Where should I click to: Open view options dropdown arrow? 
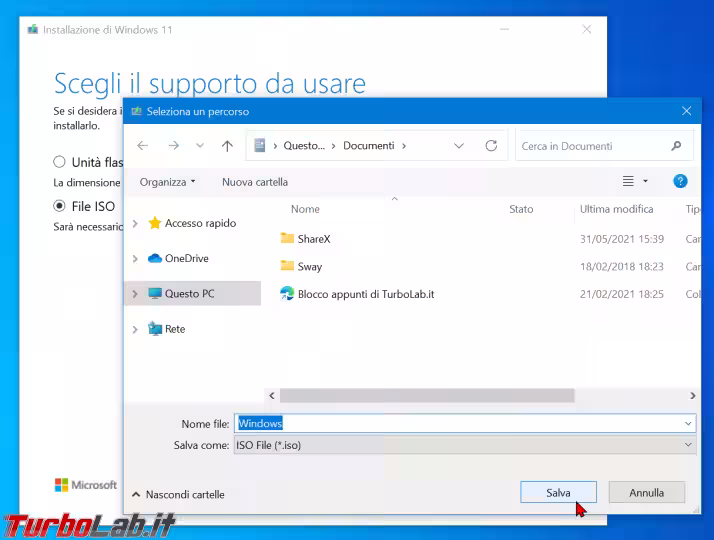point(645,181)
